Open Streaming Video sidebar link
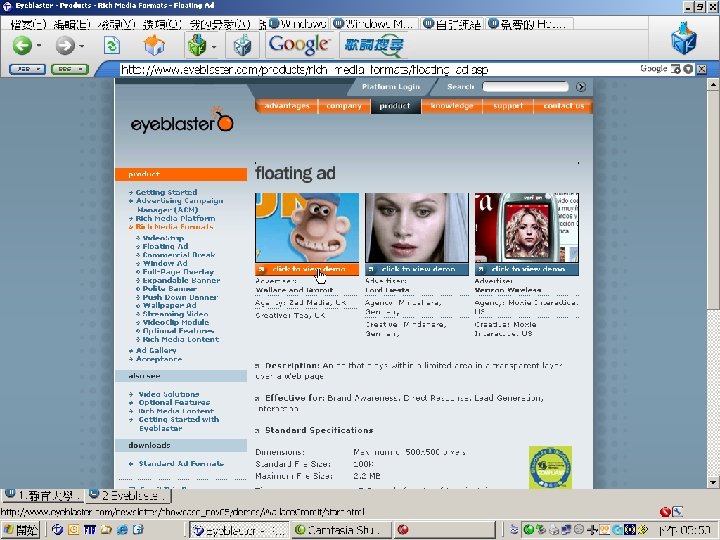Viewport: 720px width, 540px height. pos(175,314)
